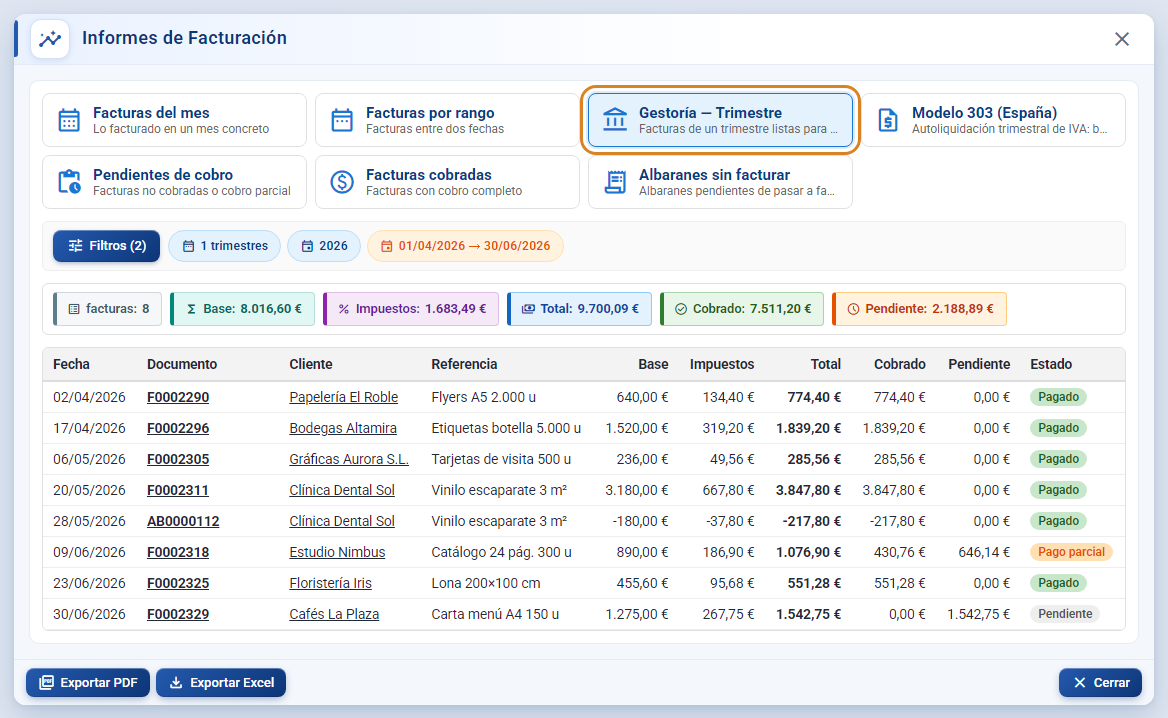This screenshot has height=718, width=1168.
Task: Open the Albaranes sin facturar report
Action: (x=720, y=182)
